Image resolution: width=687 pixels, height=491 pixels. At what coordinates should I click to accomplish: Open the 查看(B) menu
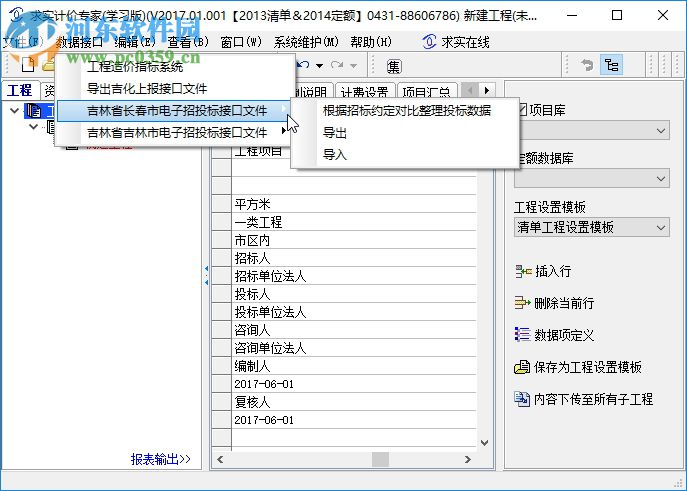pos(188,42)
